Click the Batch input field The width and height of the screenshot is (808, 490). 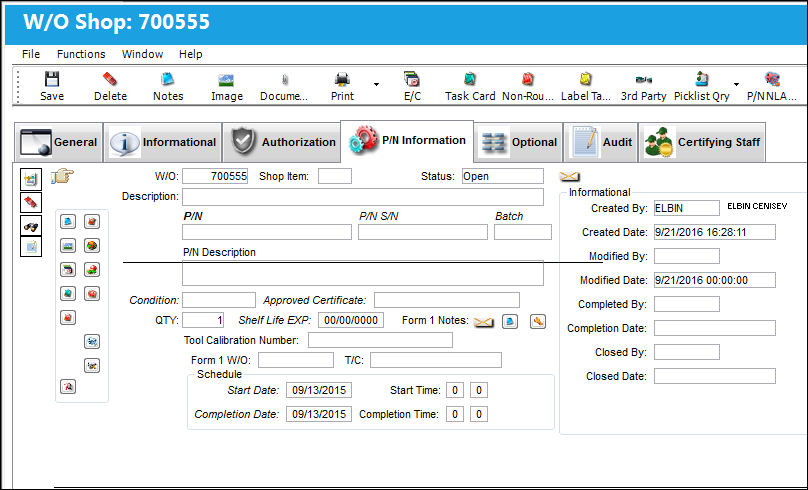click(x=523, y=232)
